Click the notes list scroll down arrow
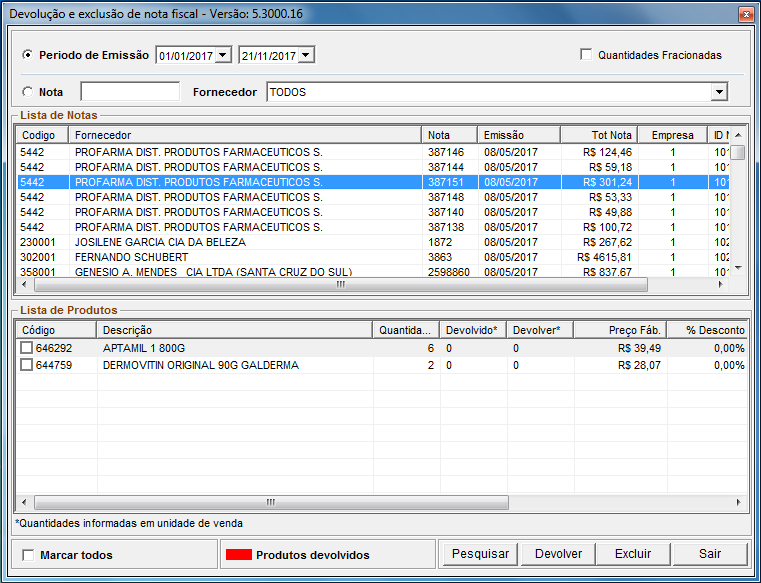This screenshot has width=761, height=583. pyautogui.click(x=738, y=268)
